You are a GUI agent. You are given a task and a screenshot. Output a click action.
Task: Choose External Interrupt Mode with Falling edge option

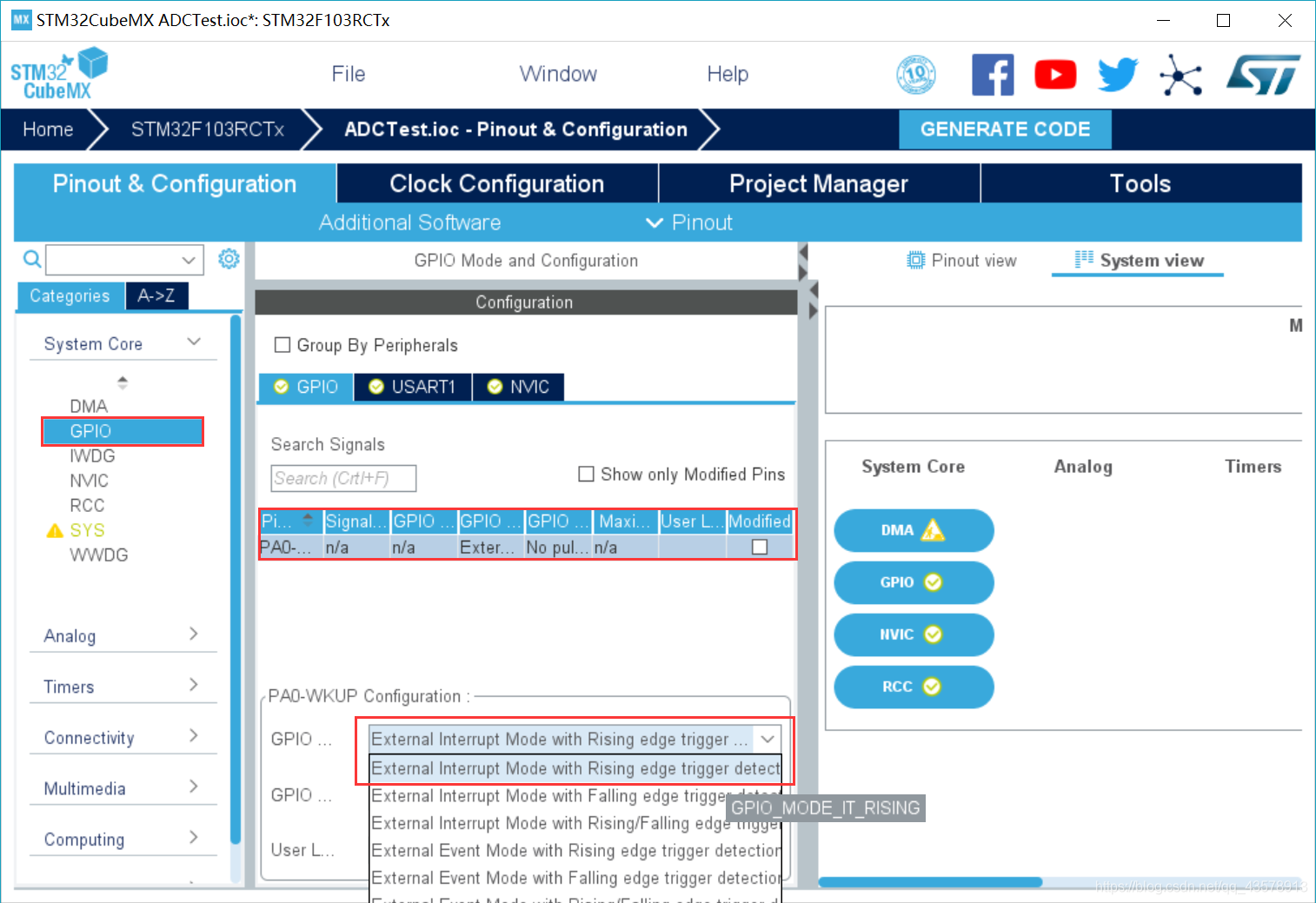[x=575, y=795]
